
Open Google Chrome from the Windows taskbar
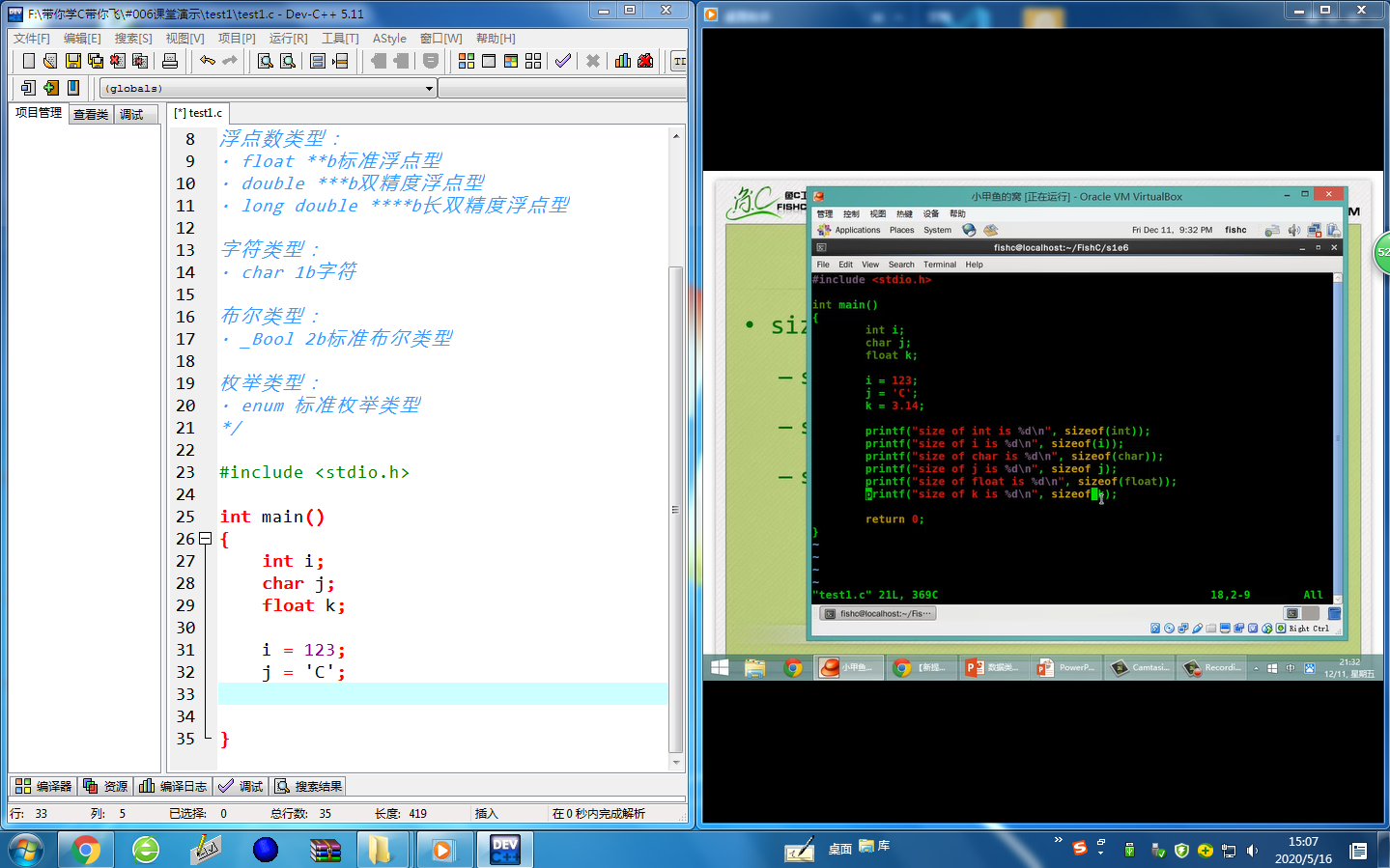tap(85, 850)
